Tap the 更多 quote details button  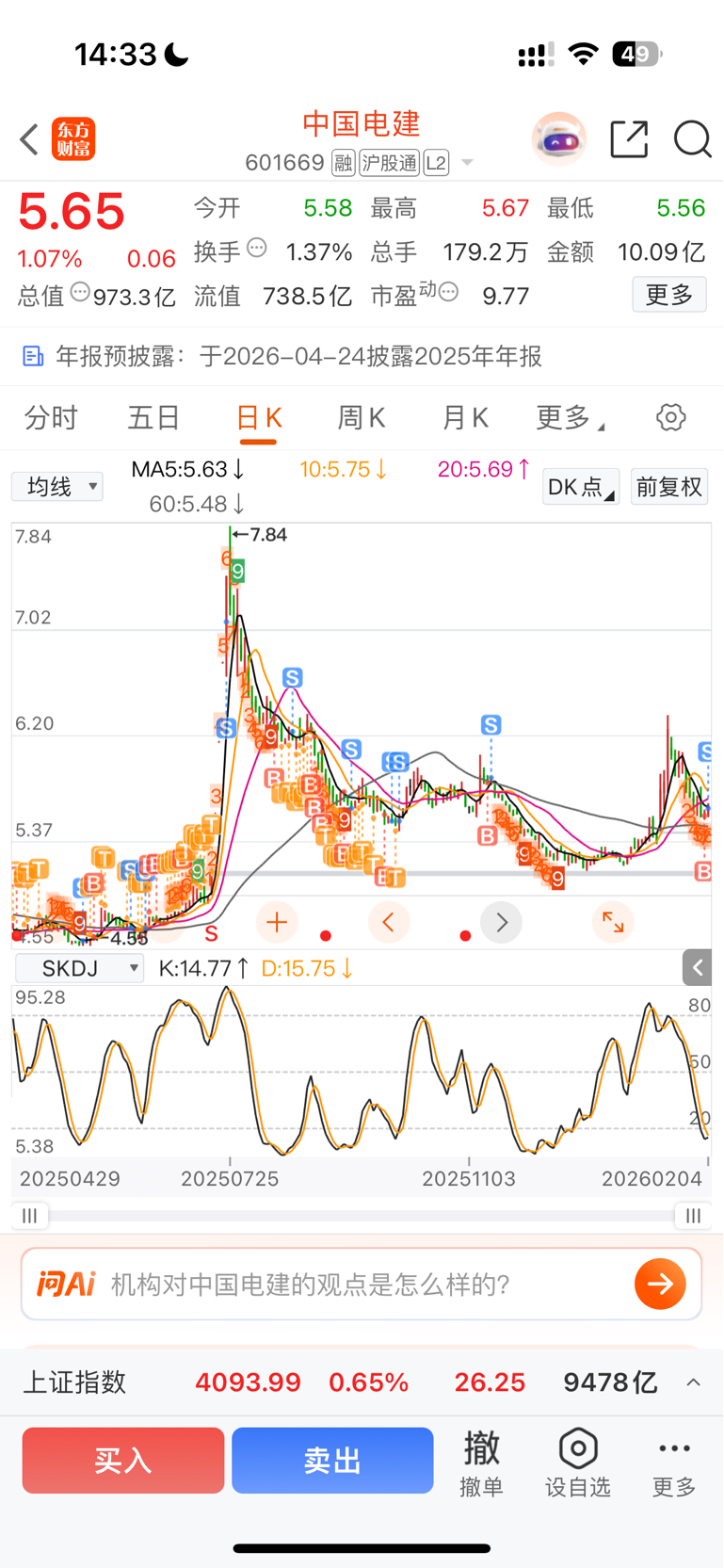[669, 296]
